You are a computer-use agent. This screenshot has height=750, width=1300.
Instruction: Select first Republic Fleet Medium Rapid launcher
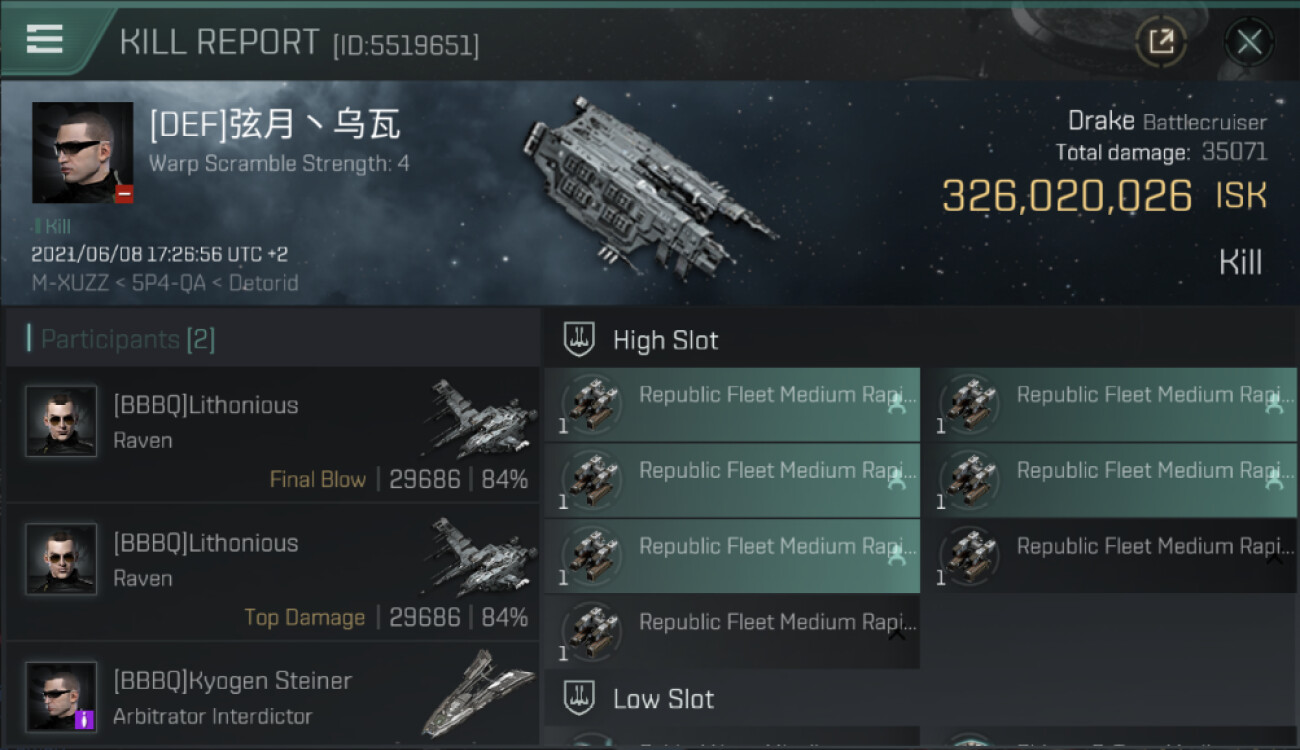(732, 405)
